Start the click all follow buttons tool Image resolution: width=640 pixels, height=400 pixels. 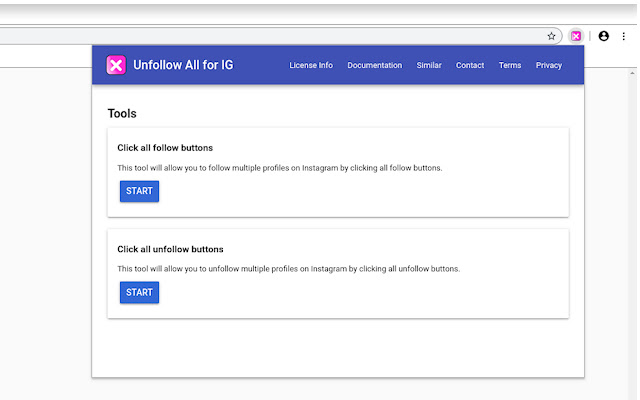point(139,191)
